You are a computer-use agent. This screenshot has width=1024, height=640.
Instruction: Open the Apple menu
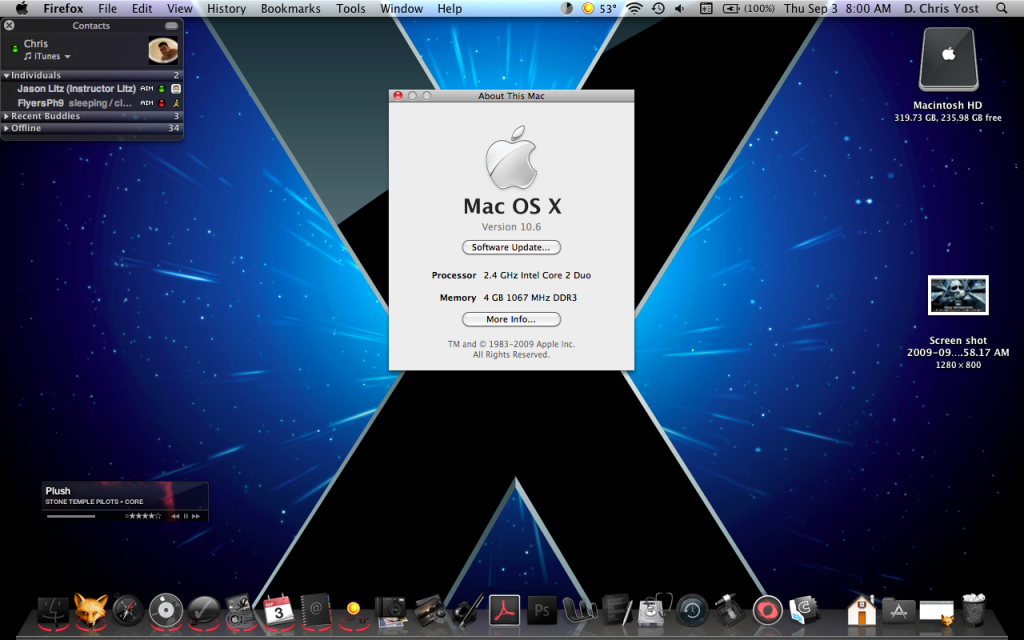click(x=22, y=8)
